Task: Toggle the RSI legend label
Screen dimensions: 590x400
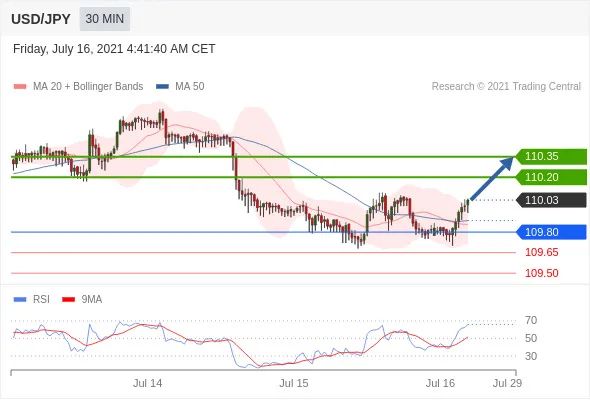Action: click(41, 300)
